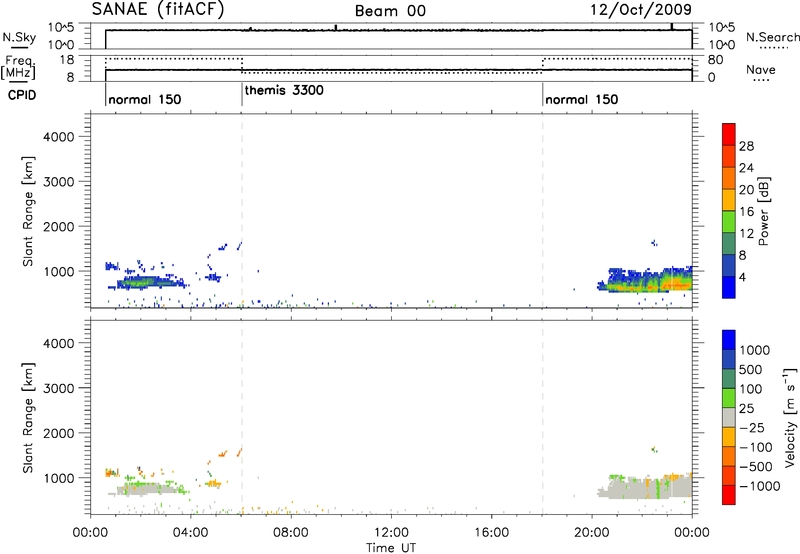
Task: Click the 2000 label on power panel axis
Action: pos(59,226)
